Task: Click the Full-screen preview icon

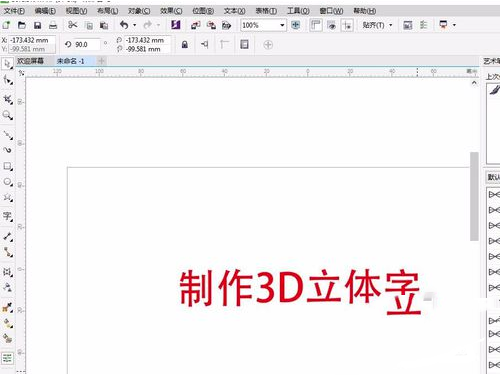Action: [x=295, y=25]
